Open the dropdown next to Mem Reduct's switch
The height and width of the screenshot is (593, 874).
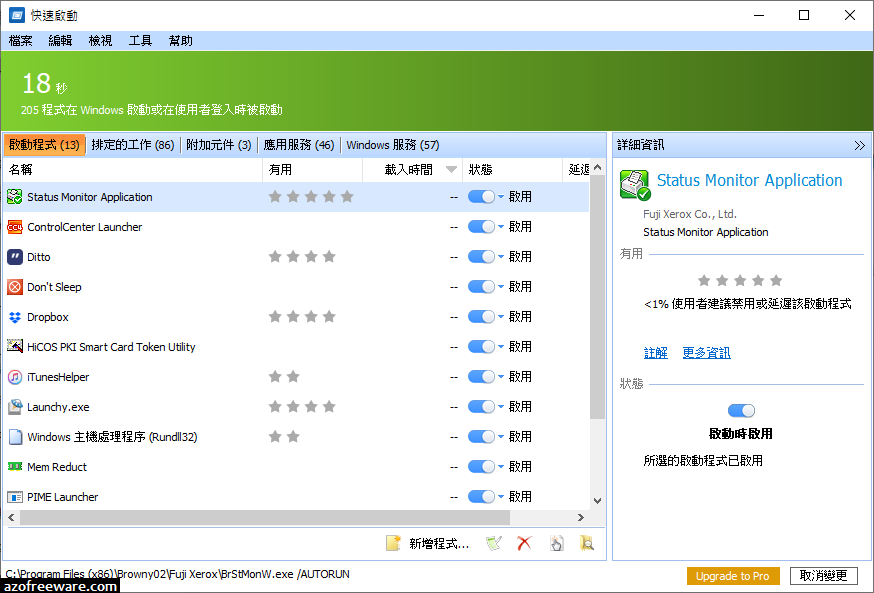pyautogui.click(x=499, y=466)
